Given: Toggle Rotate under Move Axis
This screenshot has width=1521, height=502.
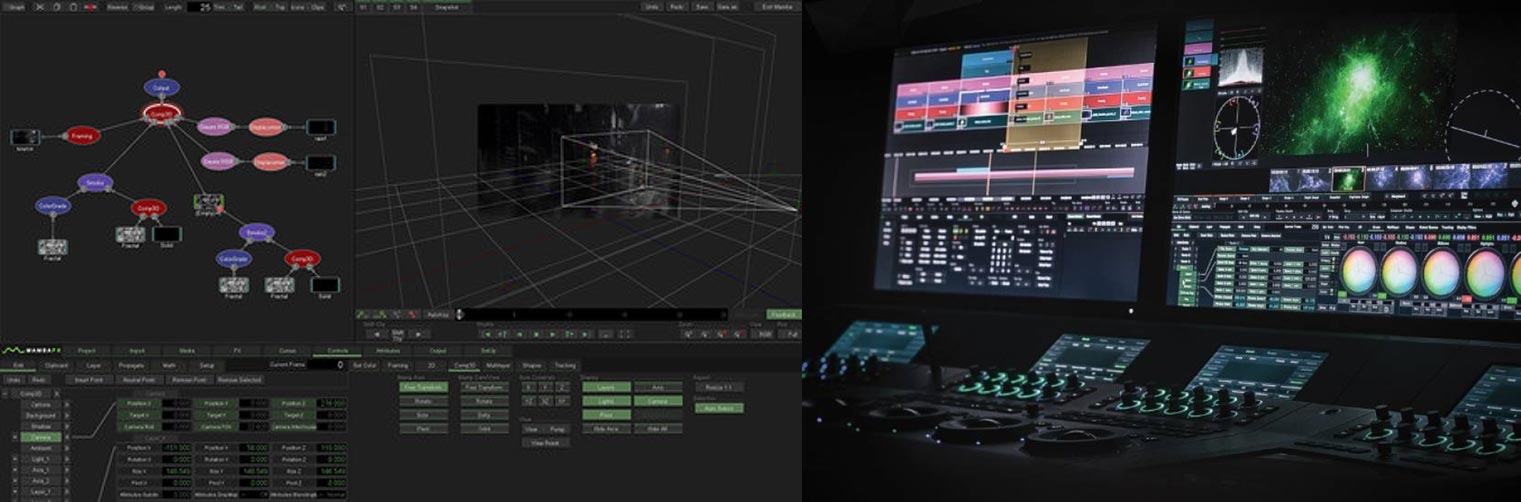Looking at the screenshot, I should click(424, 400).
